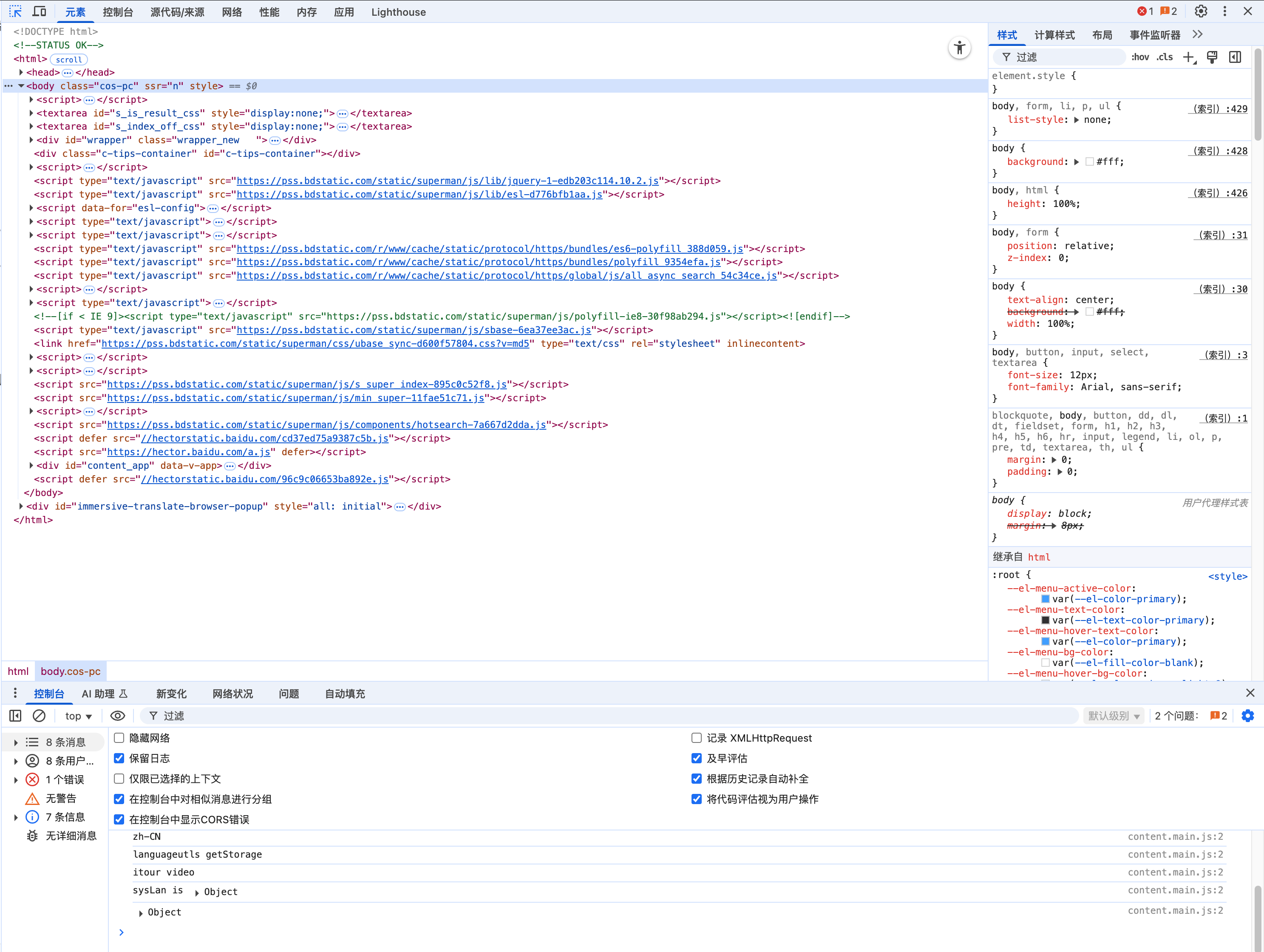
Task: Add new style rule plus icon
Action: click(1188, 57)
